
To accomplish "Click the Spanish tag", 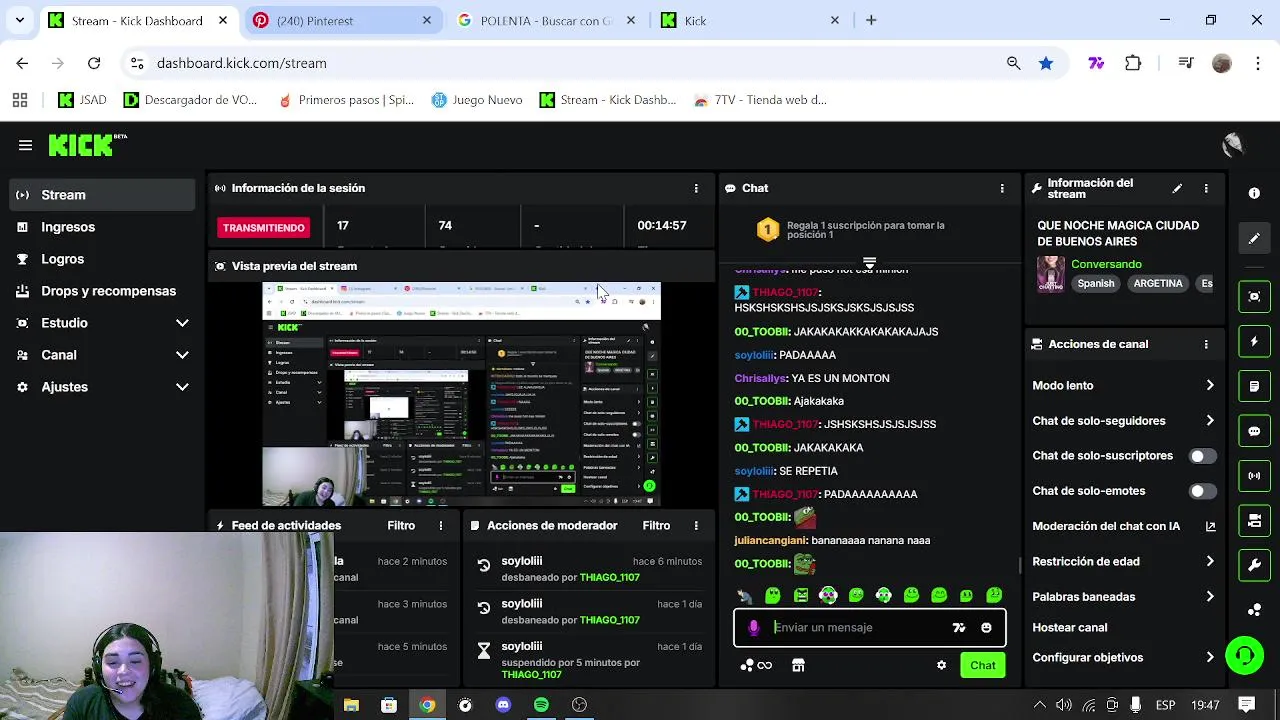I will pyautogui.click(x=1096, y=283).
